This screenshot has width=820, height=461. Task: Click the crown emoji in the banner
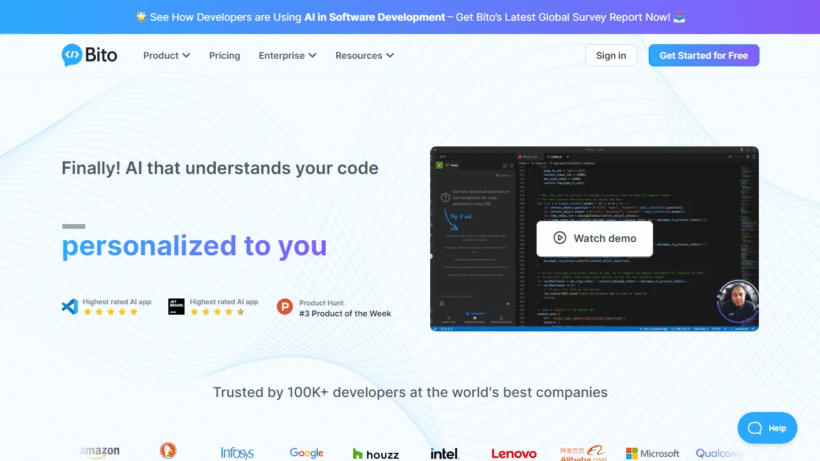141,17
